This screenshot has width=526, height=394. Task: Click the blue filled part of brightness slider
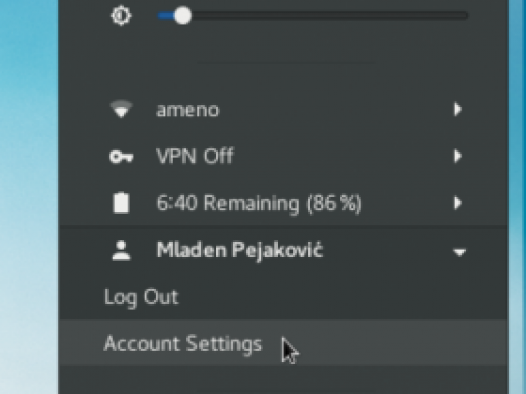point(166,16)
